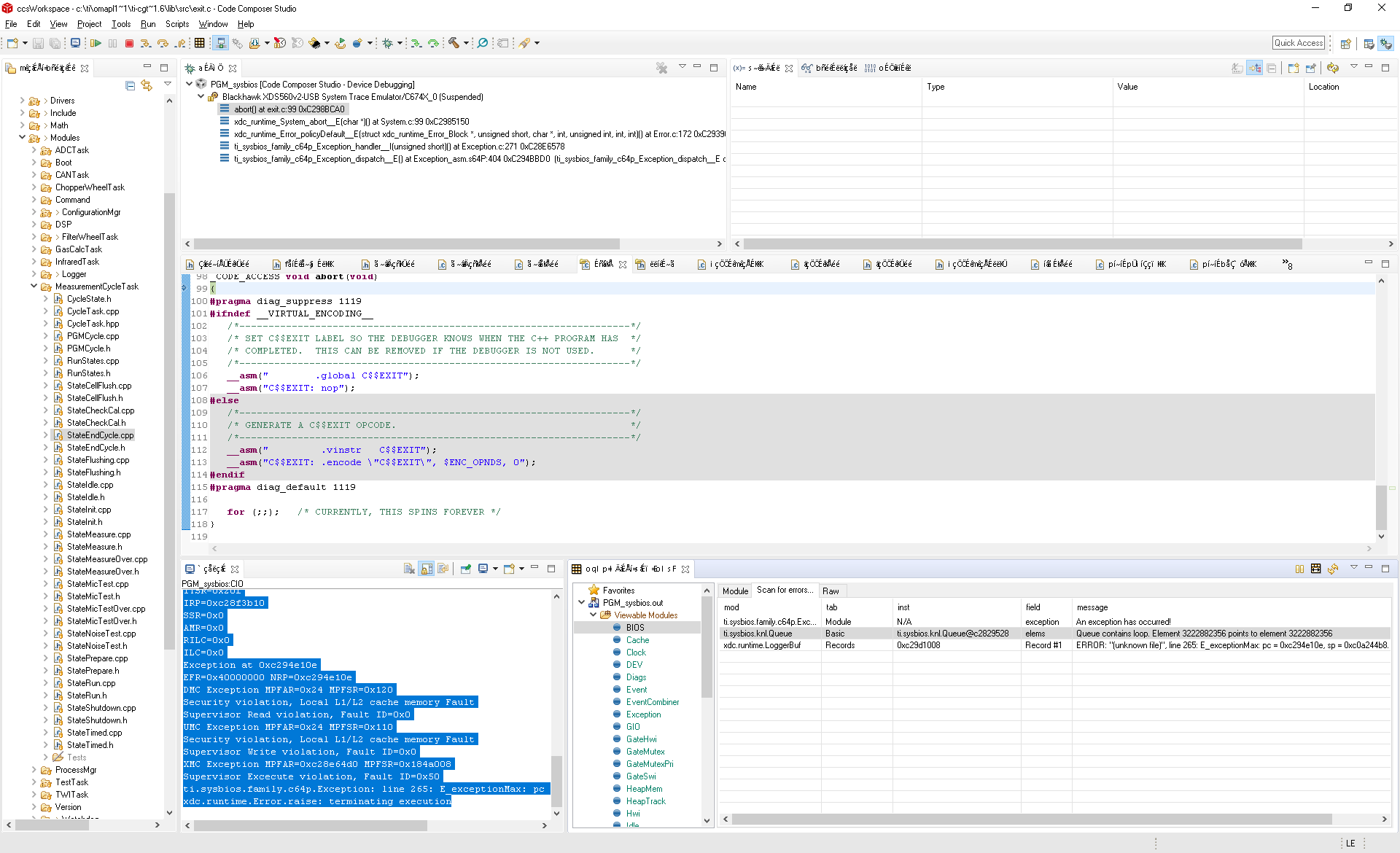Image resolution: width=1400 pixels, height=853 pixels.
Task: Switch to the Raw tab
Action: [831, 591]
